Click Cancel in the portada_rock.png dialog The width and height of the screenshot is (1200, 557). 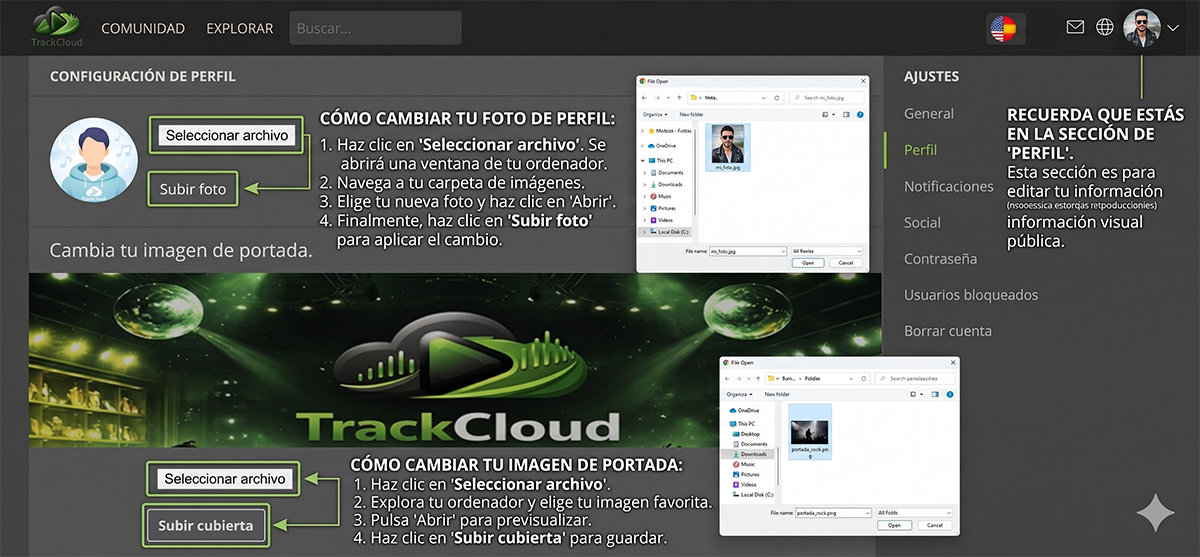click(934, 525)
